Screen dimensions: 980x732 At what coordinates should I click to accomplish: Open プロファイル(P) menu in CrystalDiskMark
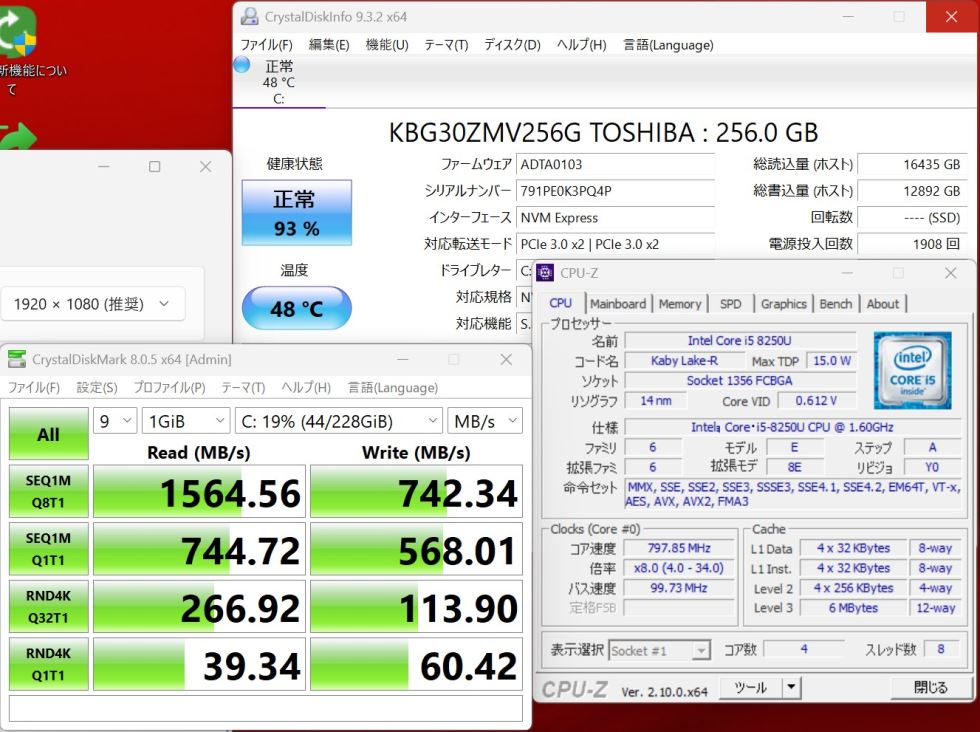[x=169, y=388]
